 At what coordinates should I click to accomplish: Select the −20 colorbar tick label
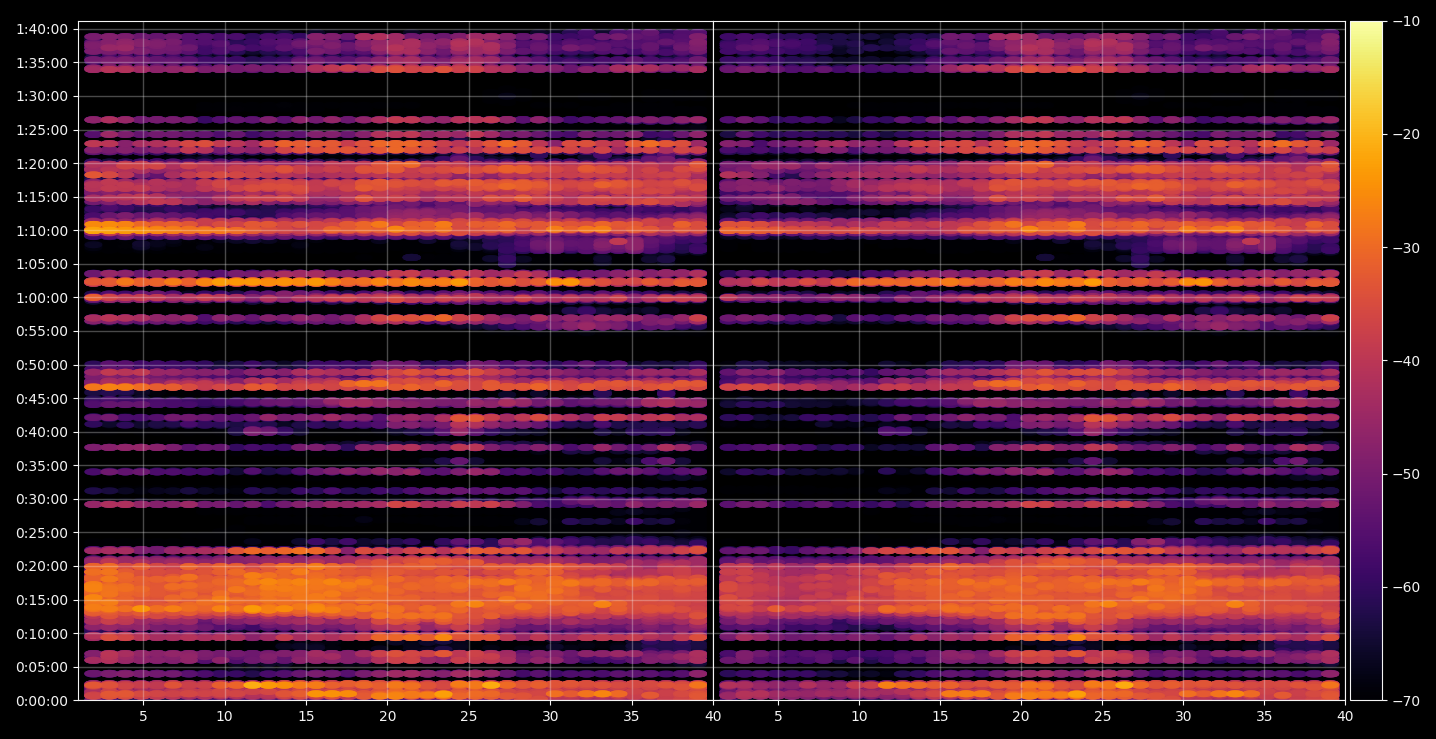point(1405,135)
